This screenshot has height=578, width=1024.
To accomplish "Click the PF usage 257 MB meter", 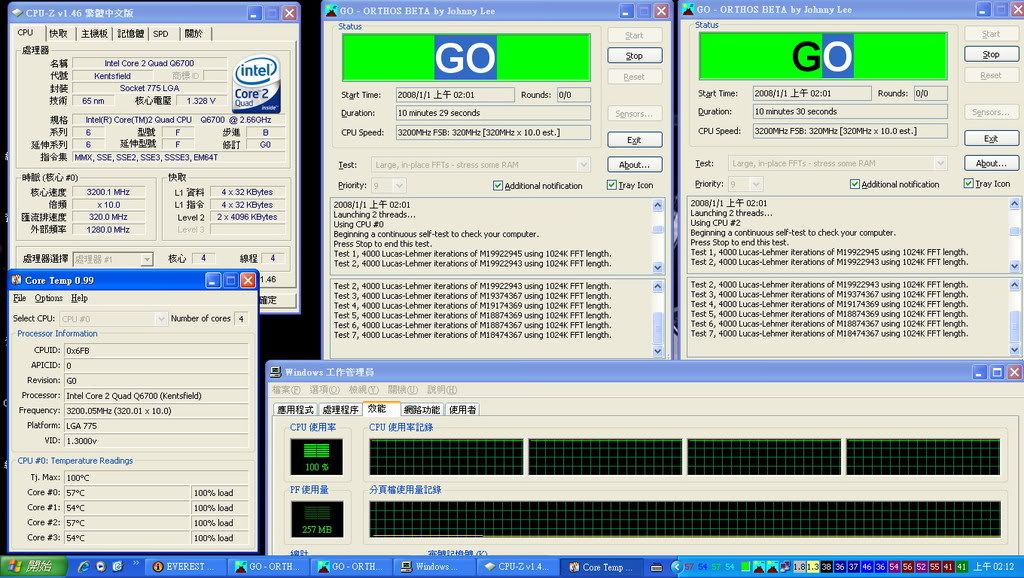I will click(316, 518).
